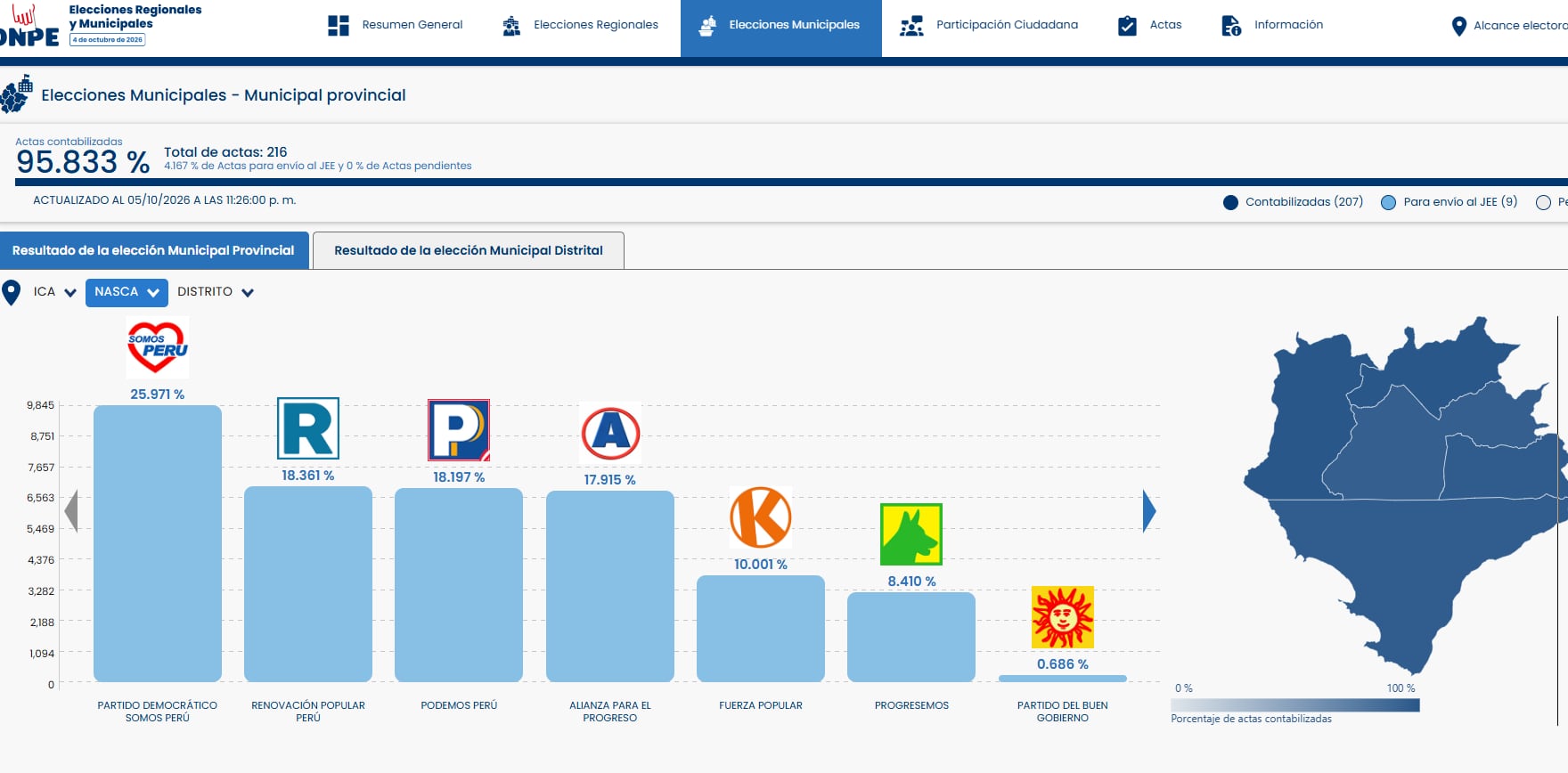This screenshot has height=773, width=1568.
Task: Click the Renovación Popular 18.361 % bar
Action: tap(308, 584)
